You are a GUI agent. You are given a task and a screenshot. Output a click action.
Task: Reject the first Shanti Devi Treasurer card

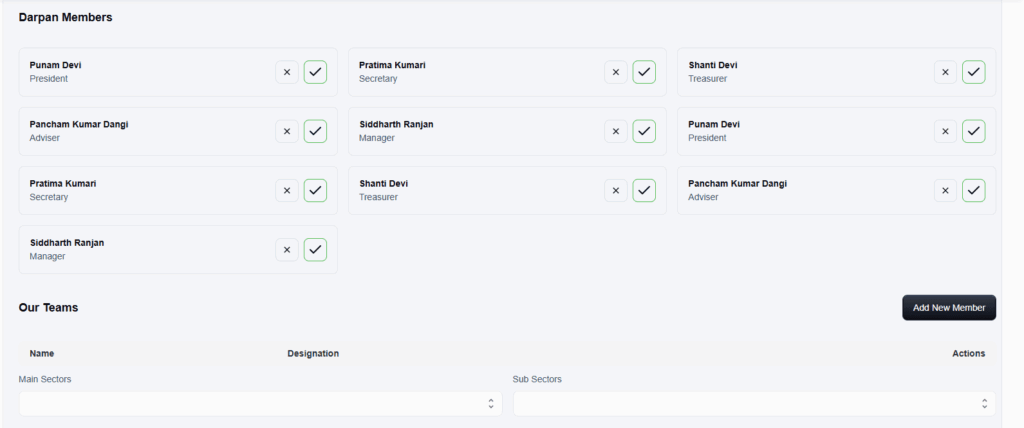click(946, 72)
